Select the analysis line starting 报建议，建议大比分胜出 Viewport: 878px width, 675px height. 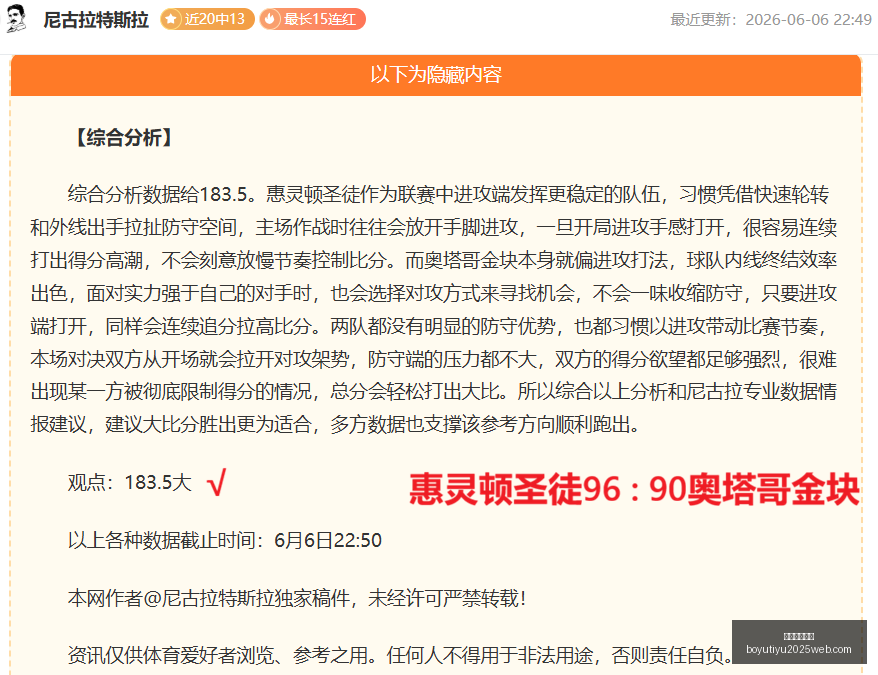click(335, 425)
